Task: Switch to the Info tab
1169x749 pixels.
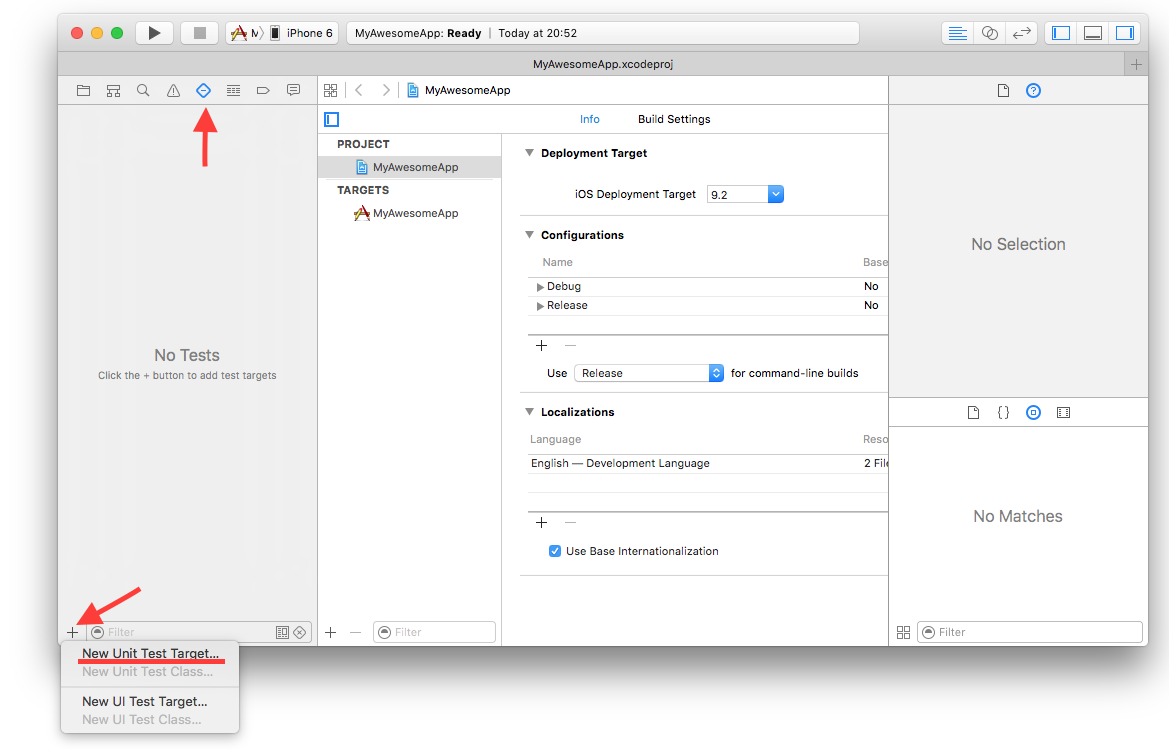Action: click(590, 119)
